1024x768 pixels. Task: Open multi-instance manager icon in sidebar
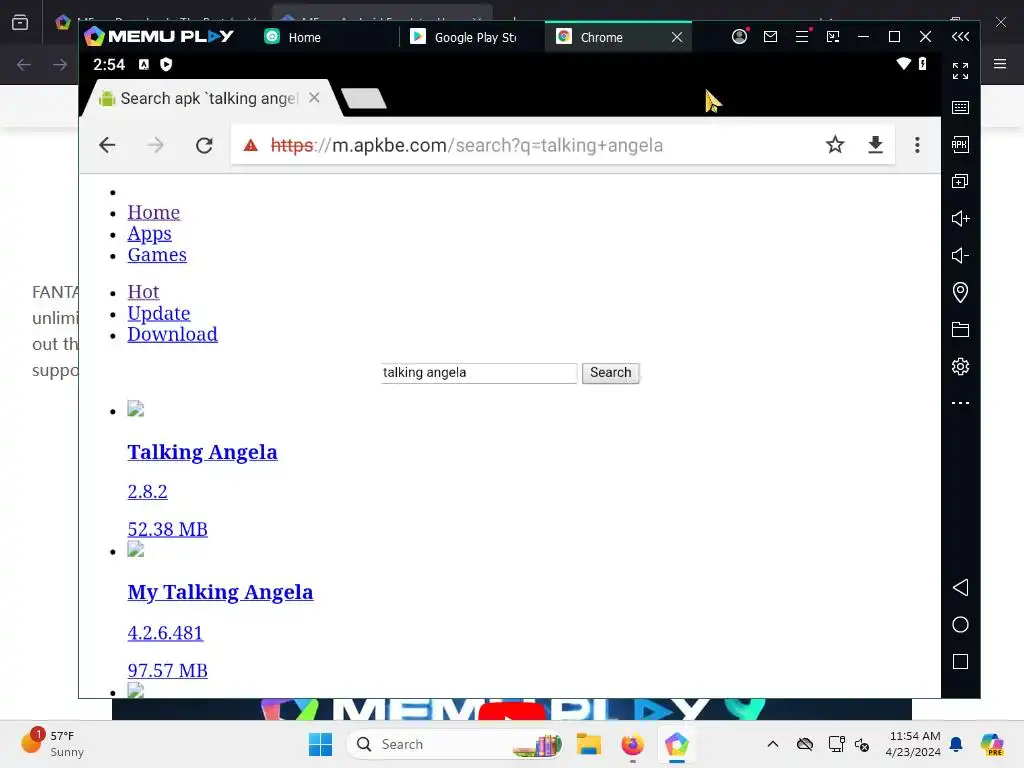click(x=960, y=181)
